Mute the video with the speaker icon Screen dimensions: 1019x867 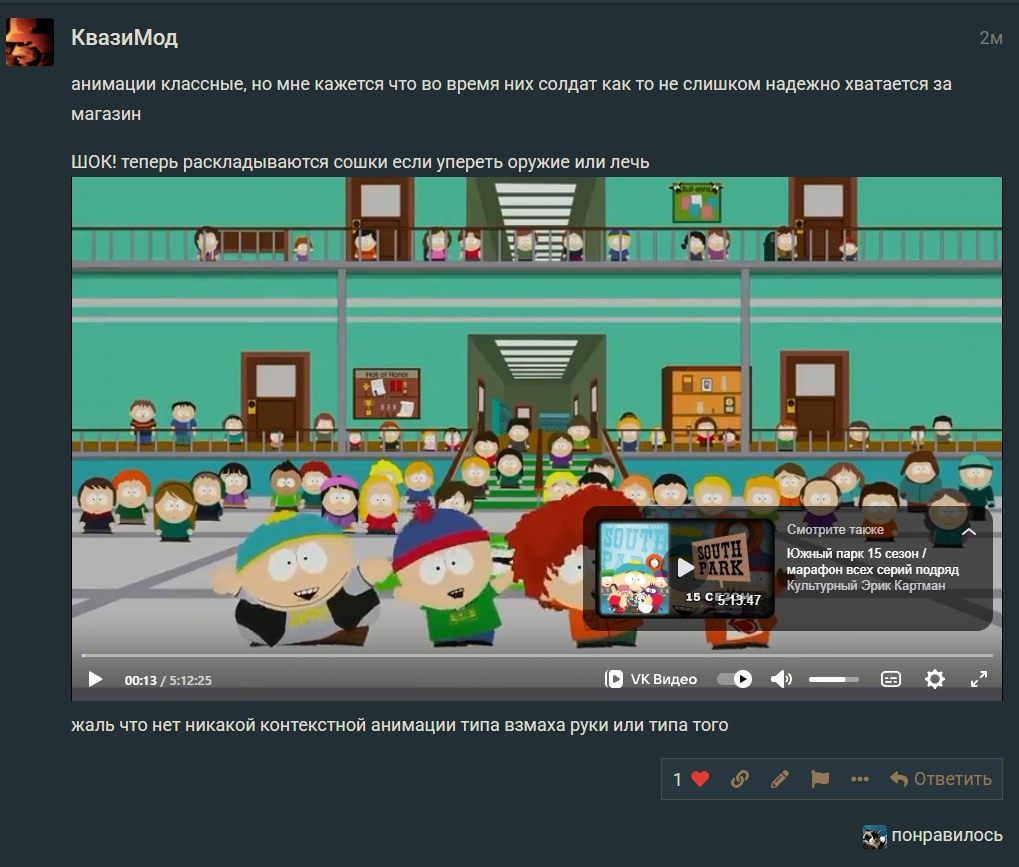click(781, 679)
